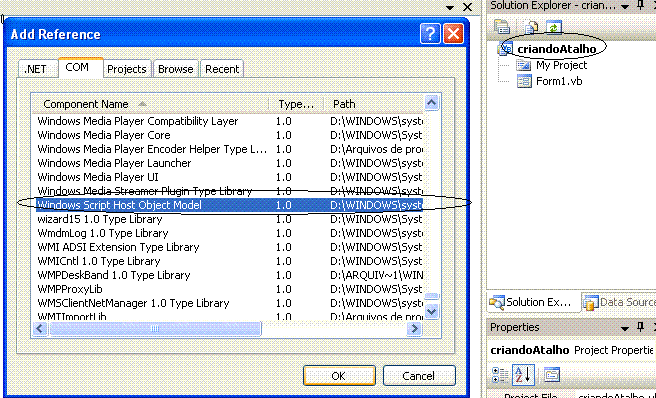Switch to the Browse tab
The width and height of the screenshot is (656, 398).
[176, 69]
